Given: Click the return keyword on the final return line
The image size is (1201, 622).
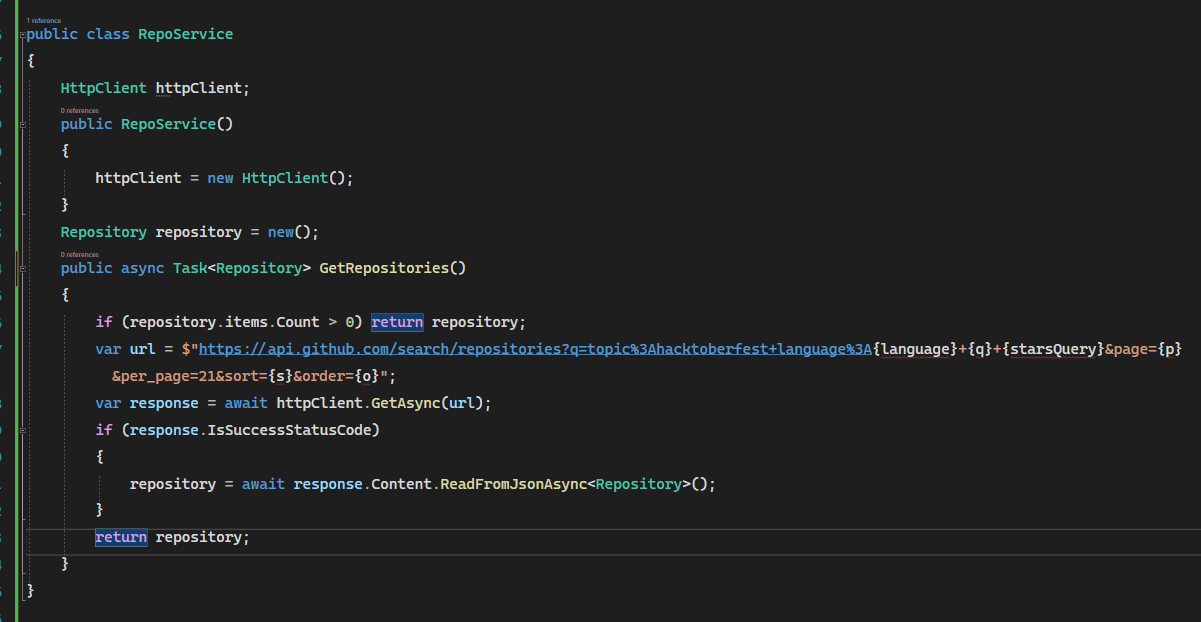Looking at the screenshot, I should (x=121, y=538).
